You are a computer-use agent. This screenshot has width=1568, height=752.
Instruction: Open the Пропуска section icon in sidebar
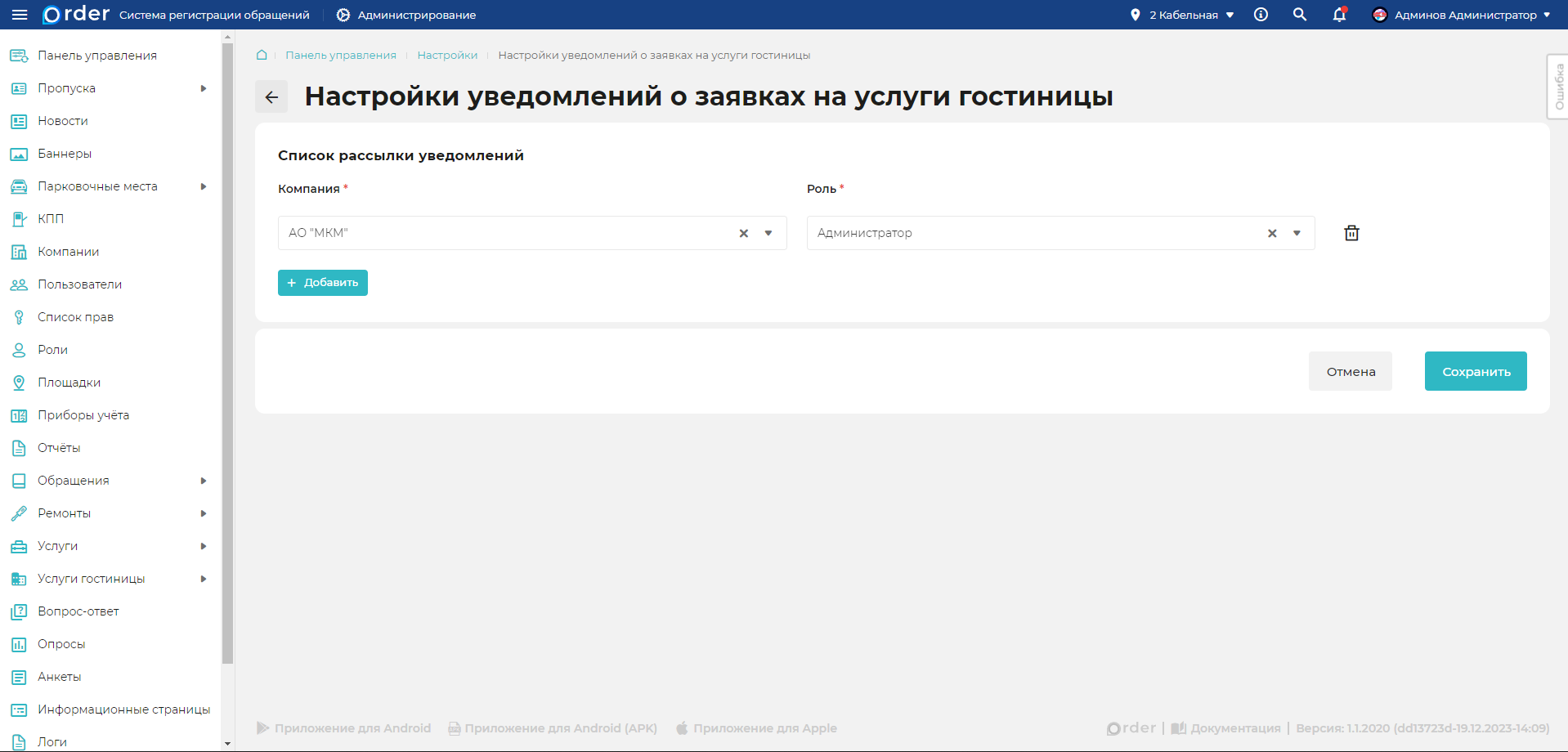click(17, 88)
